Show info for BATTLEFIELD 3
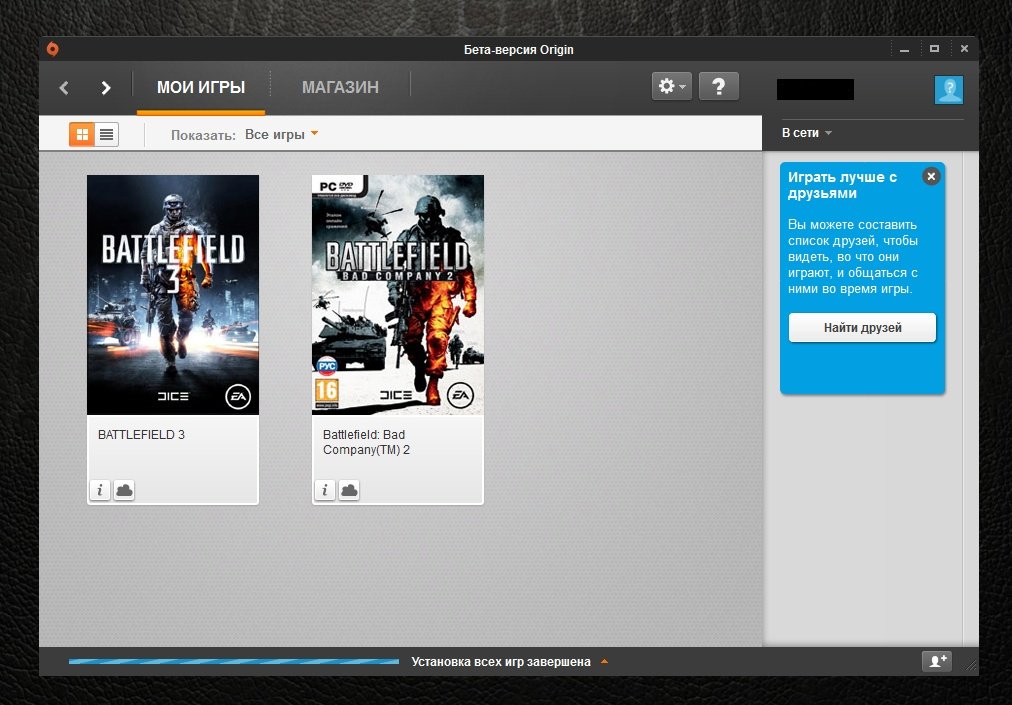Viewport: 1012px width, 705px height. coord(99,491)
